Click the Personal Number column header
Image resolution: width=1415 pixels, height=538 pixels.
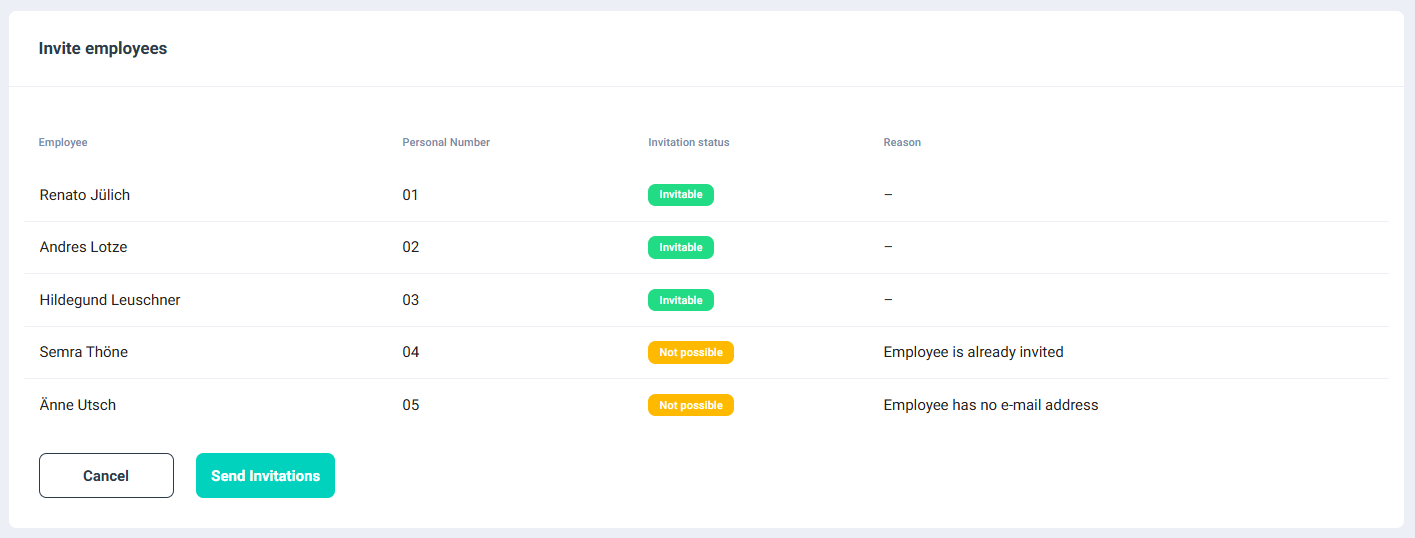446,142
